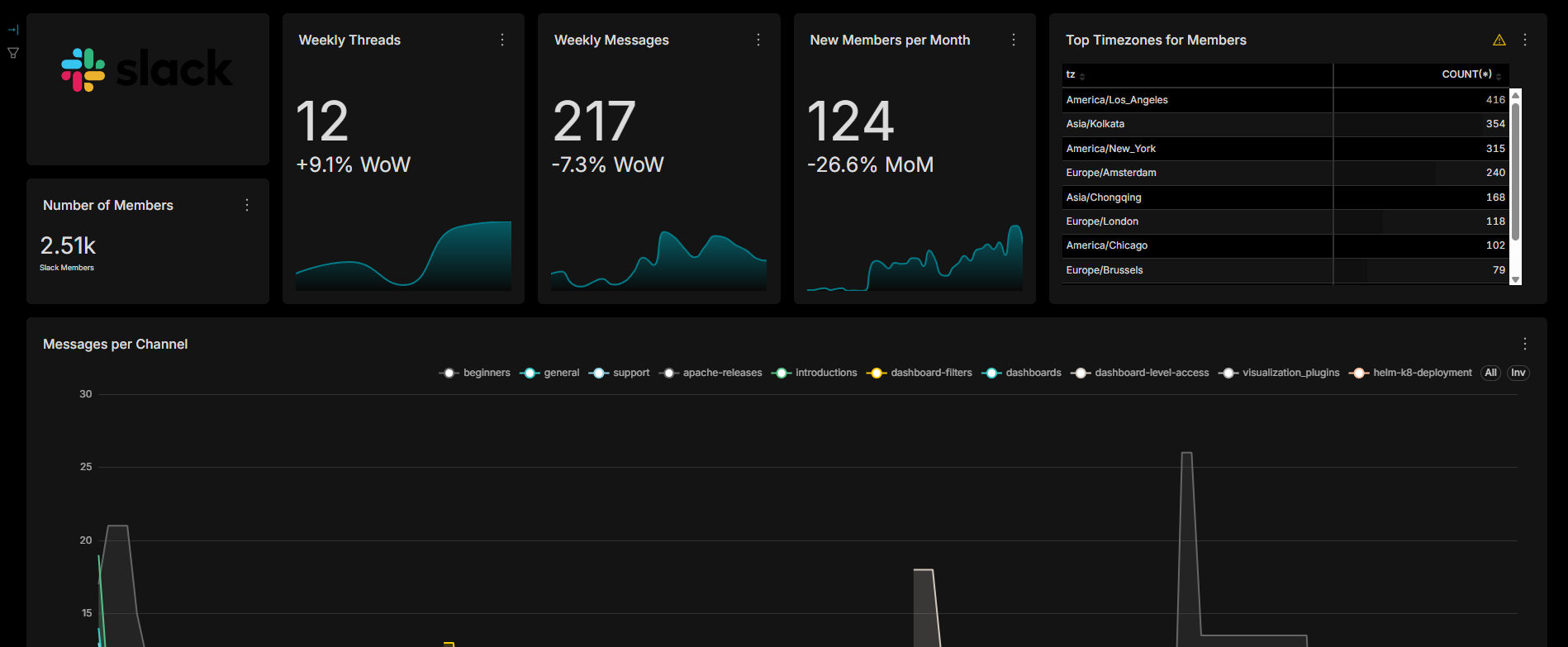The height and width of the screenshot is (647, 1568).
Task: Toggle apache-releases series in legend
Action: tap(710, 373)
